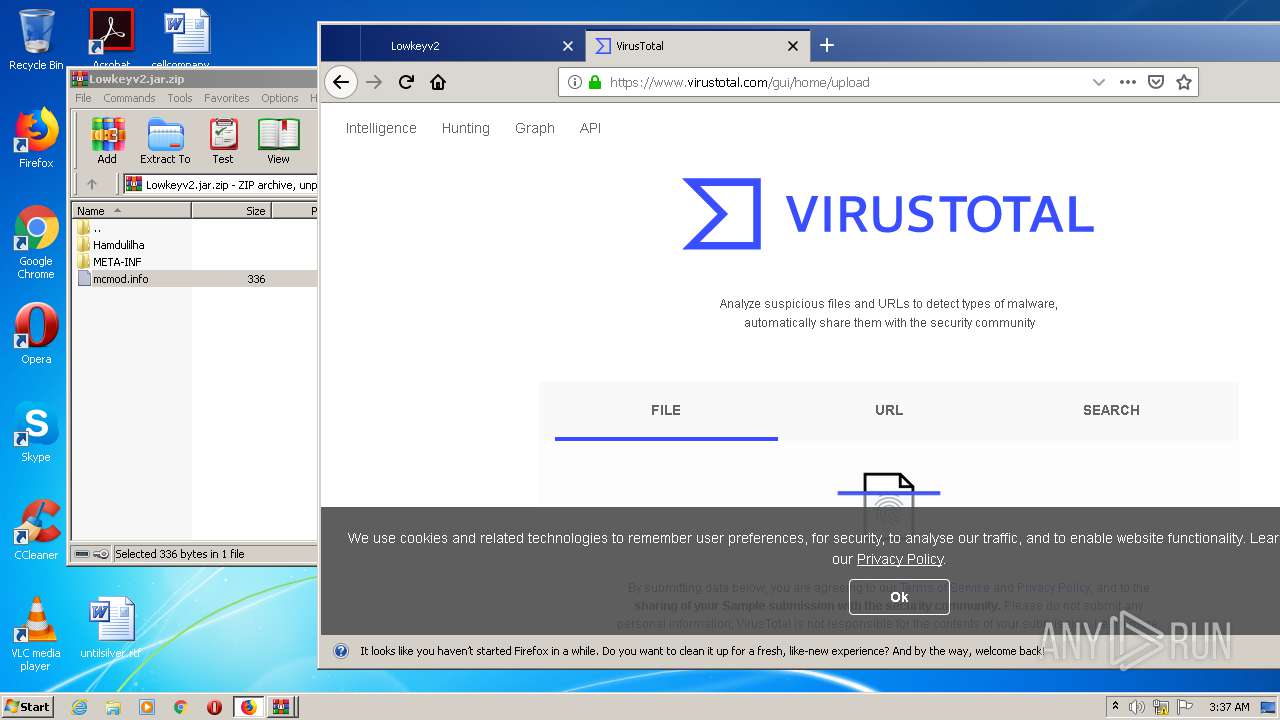Open the Privacy Policy link in cookie banner
Image resolution: width=1280 pixels, height=720 pixels.
tap(900, 559)
